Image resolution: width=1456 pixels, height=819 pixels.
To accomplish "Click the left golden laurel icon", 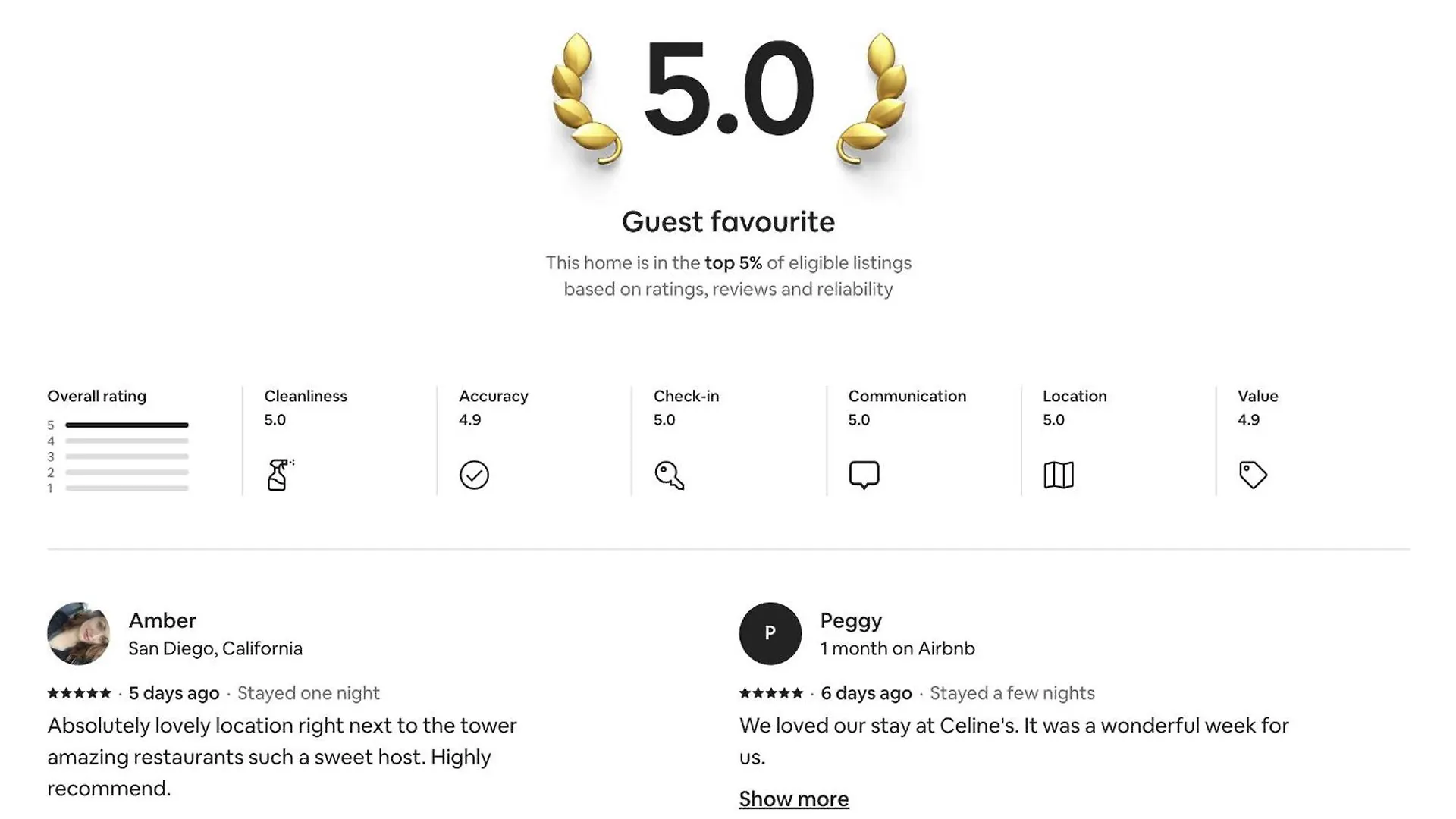I will point(585,99).
